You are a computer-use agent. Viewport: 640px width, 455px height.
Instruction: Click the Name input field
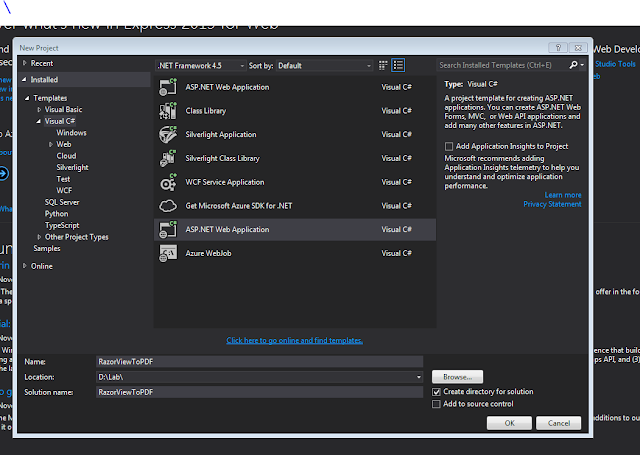click(x=260, y=362)
